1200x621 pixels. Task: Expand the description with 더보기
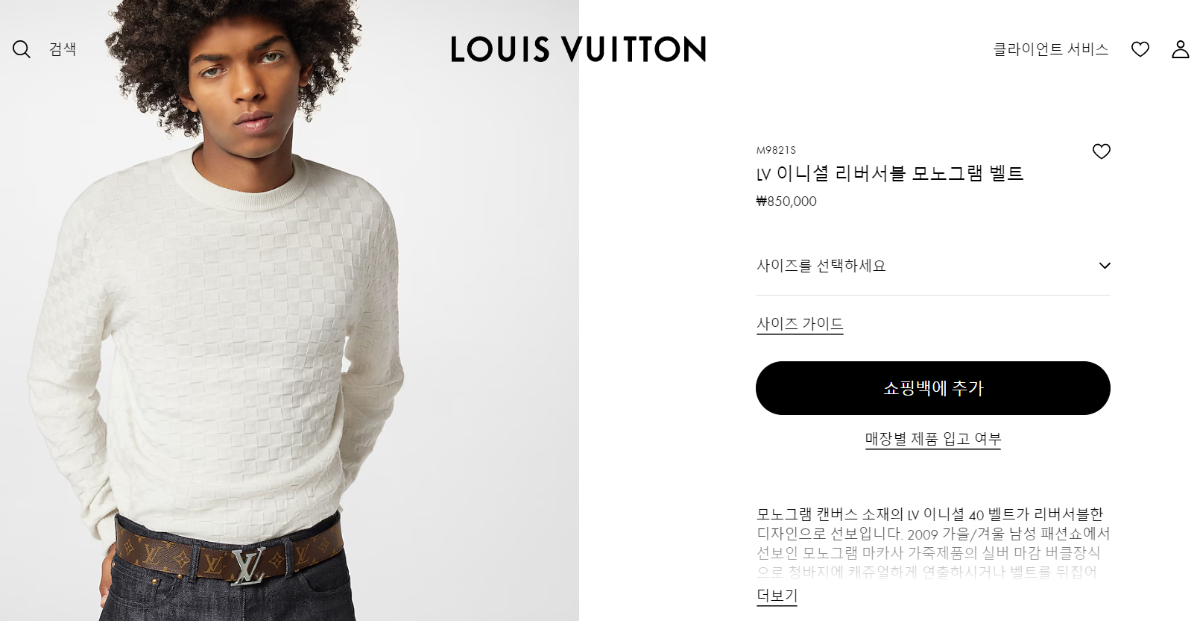[x=777, y=596]
